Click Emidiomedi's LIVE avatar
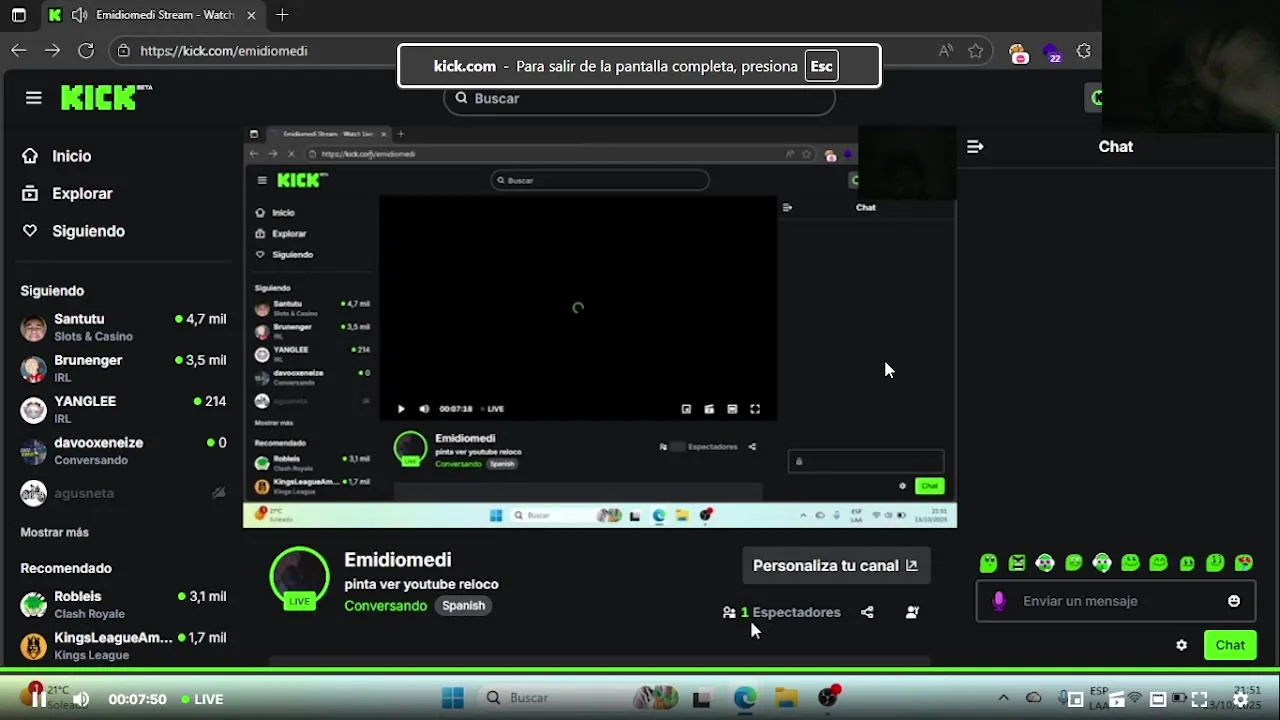The width and height of the screenshot is (1280, 720). [299, 579]
